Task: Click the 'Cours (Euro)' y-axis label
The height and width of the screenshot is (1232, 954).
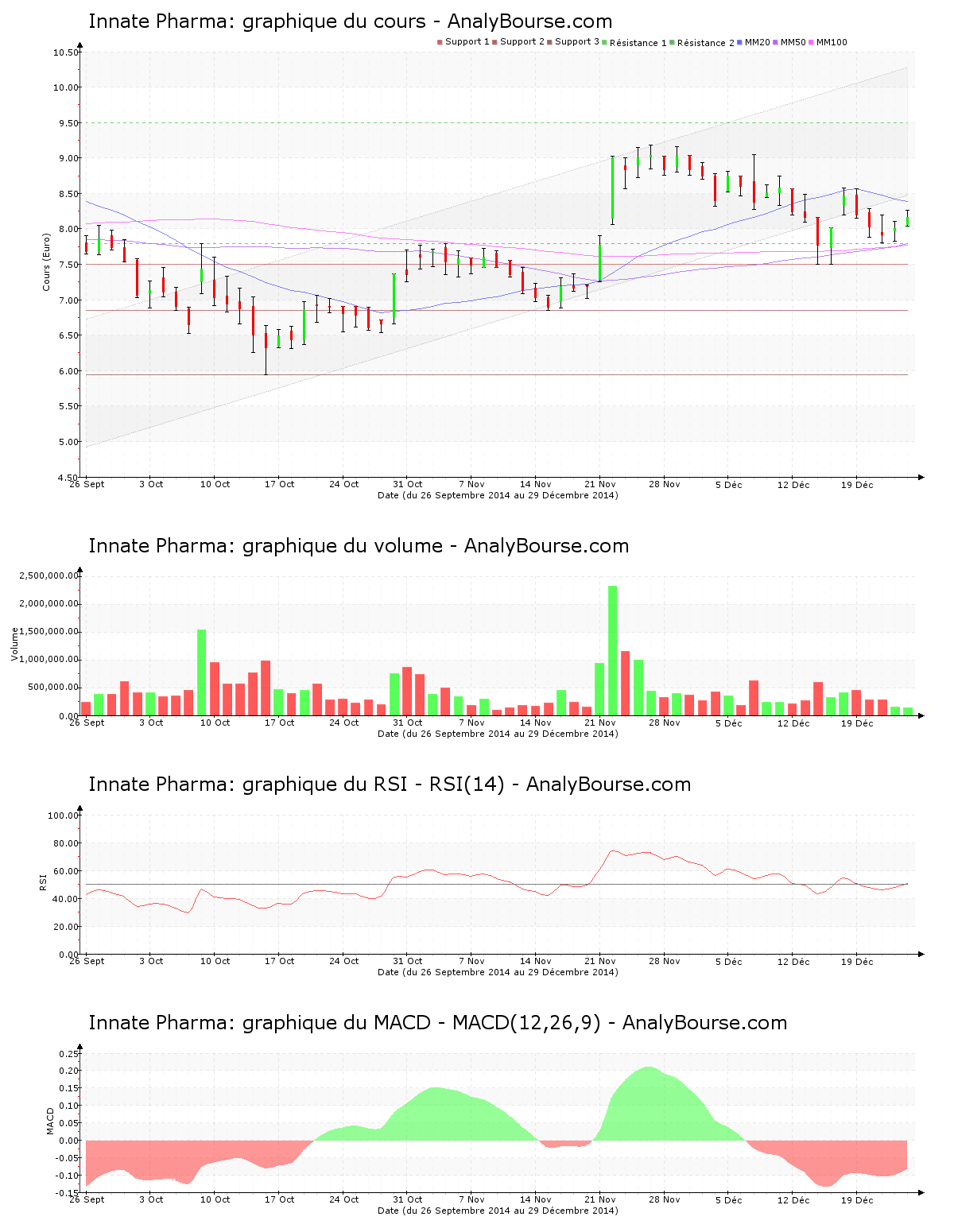Action: click(x=46, y=262)
